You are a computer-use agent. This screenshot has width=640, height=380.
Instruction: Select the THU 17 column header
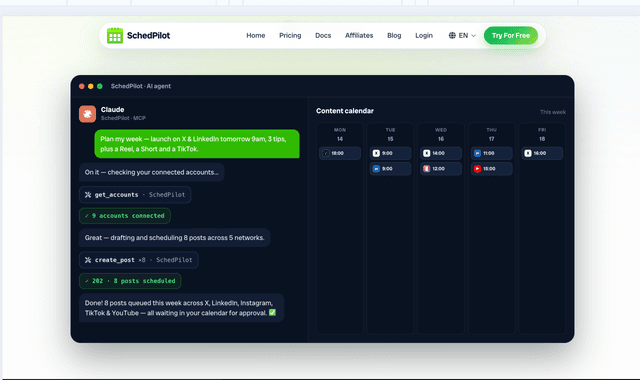pyautogui.click(x=491, y=134)
